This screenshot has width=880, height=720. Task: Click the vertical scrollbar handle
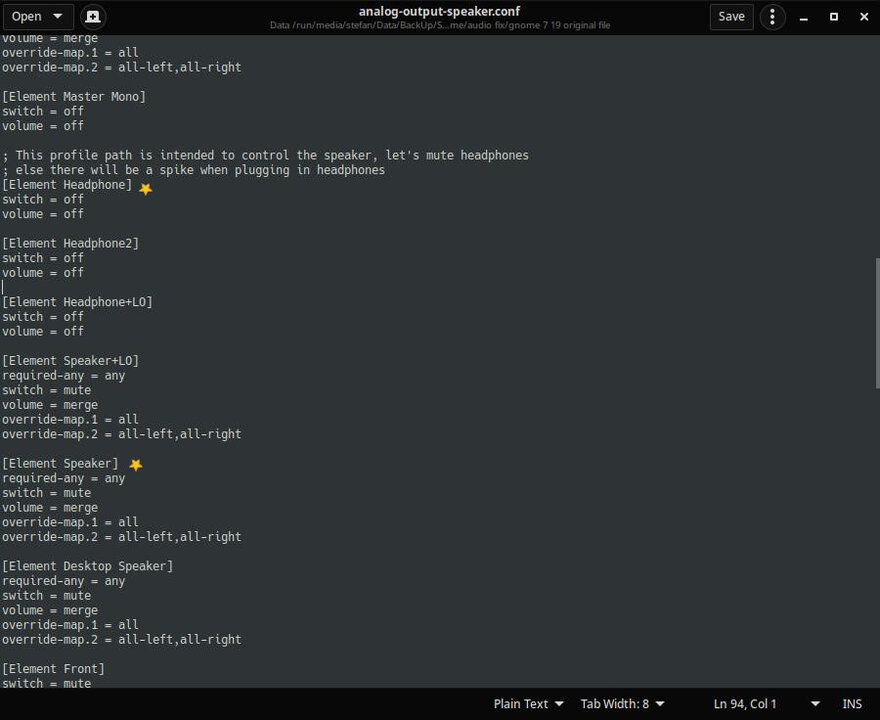[x=877, y=323]
